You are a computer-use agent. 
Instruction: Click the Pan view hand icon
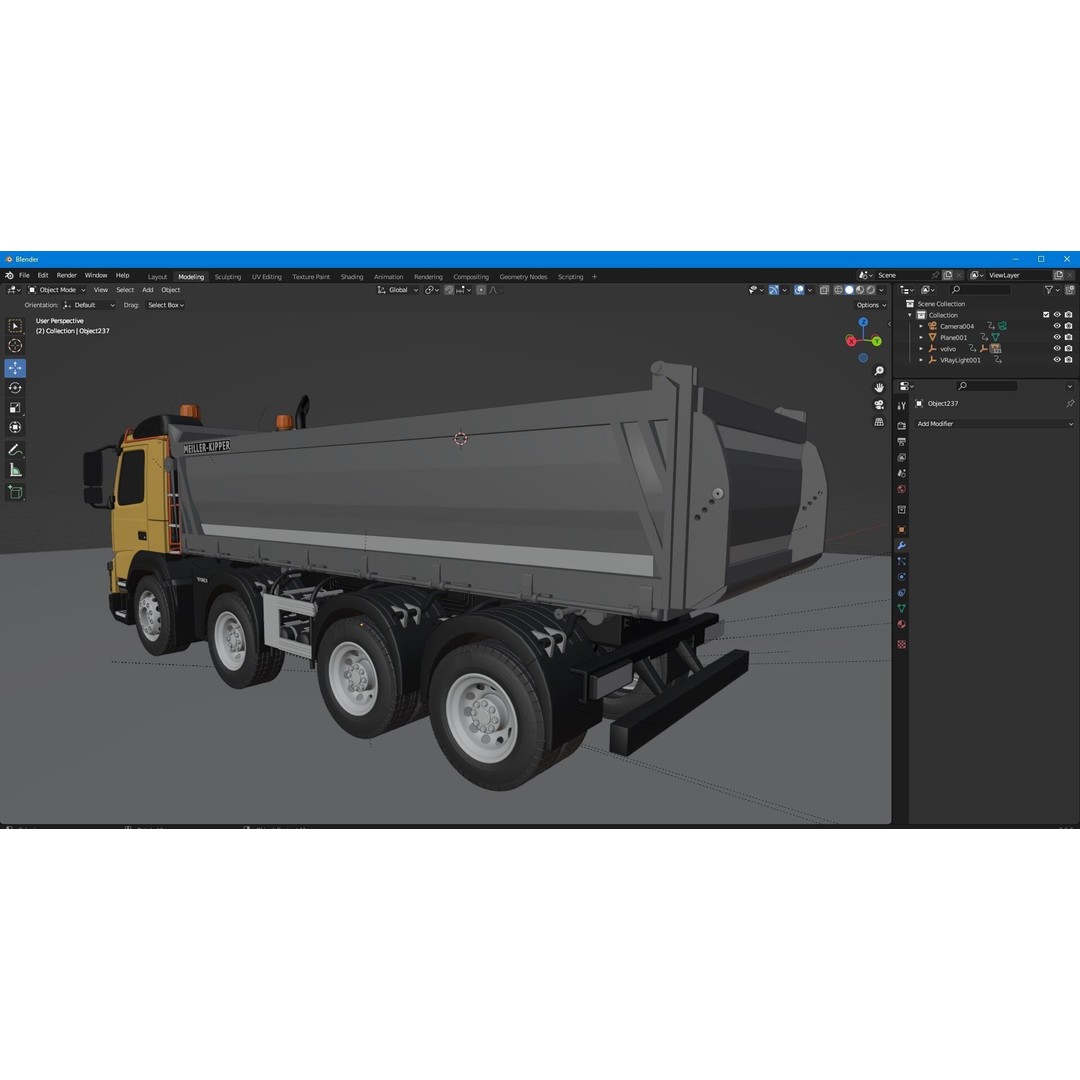[879, 388]
